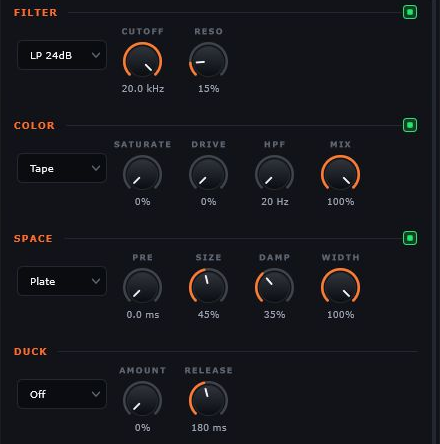Click the FILTER section heading
Image resolution: width=440 pixels, height=444 pixels.
coord(35,13)
